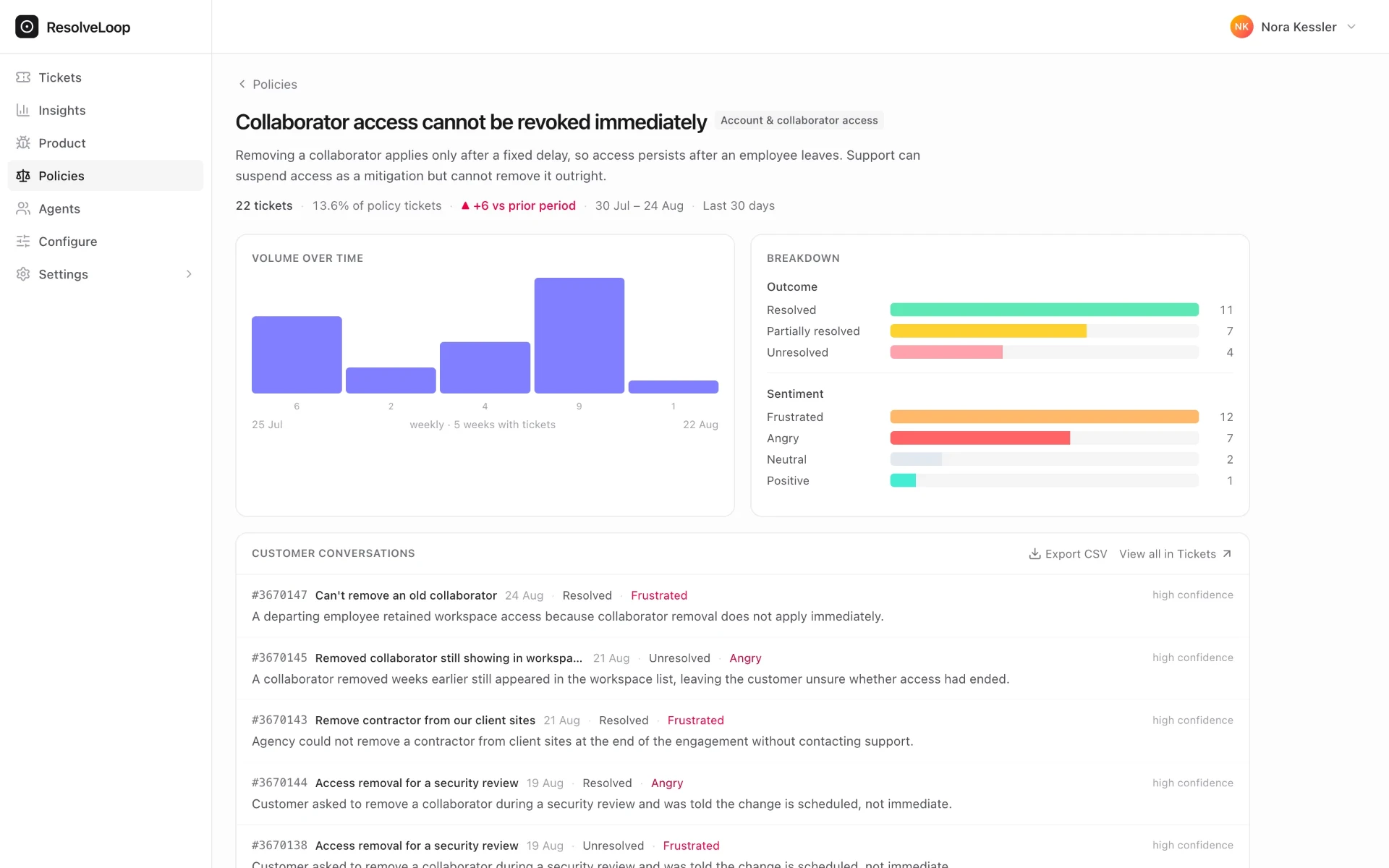Click the Export CSV button

(x=1068, y=554)
